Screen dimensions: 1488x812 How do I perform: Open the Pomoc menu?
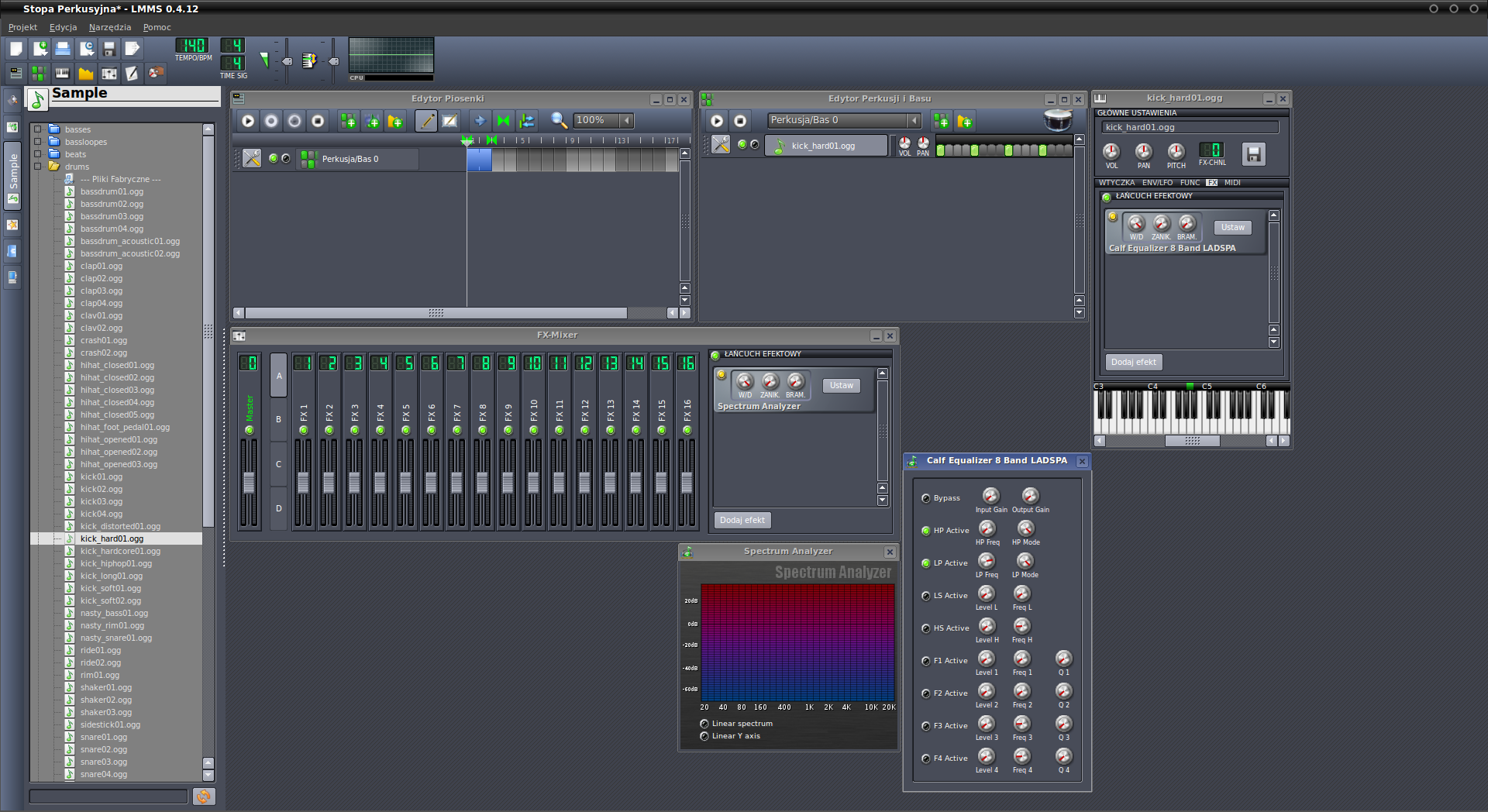157,27
